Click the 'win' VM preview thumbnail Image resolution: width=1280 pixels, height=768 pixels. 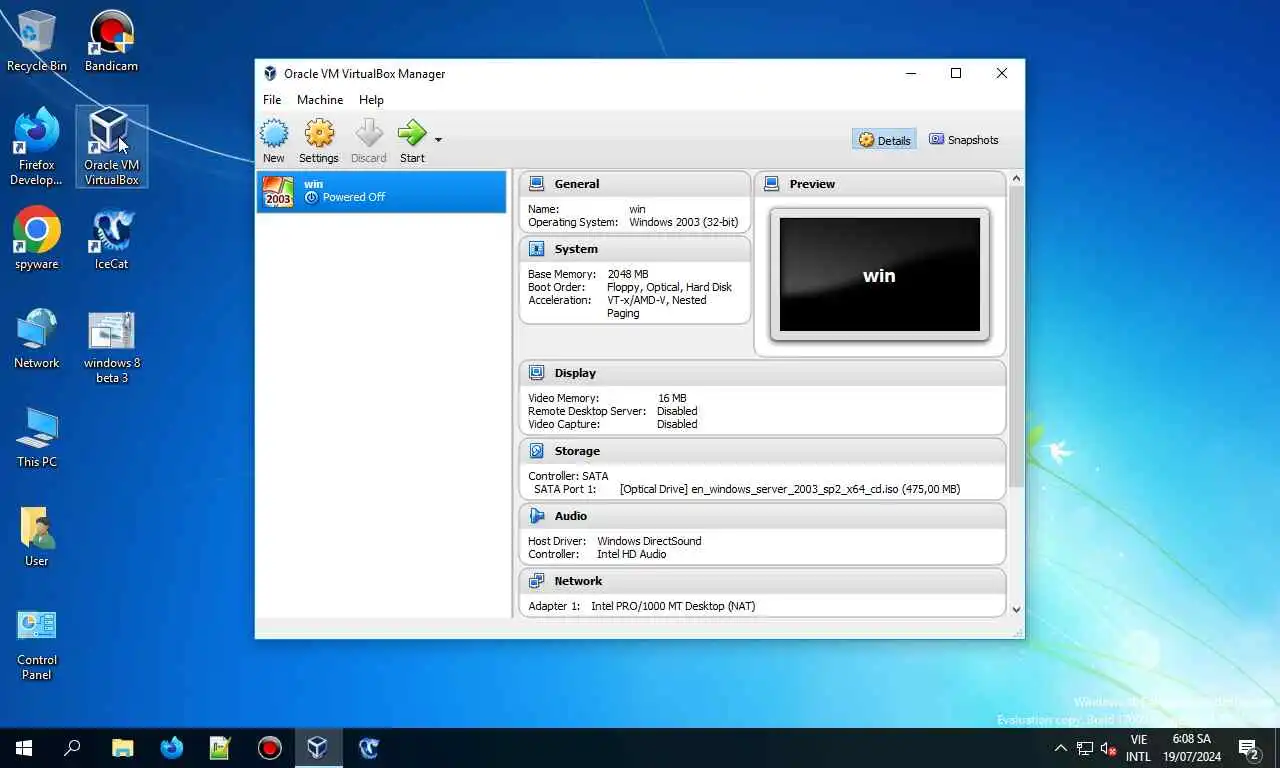880,275
